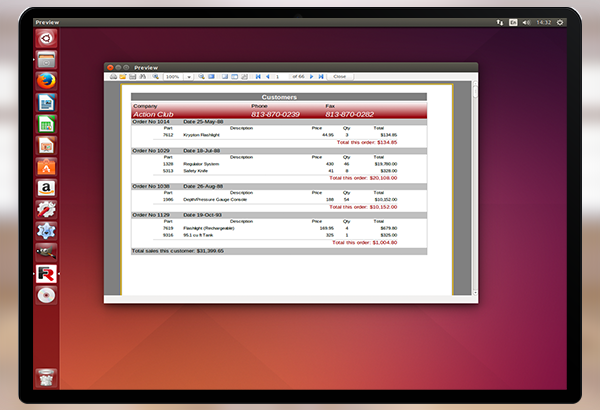The image size is (600, 410).
Task: Click the clock showing 14:32
Action: click(x=544, y=21)
